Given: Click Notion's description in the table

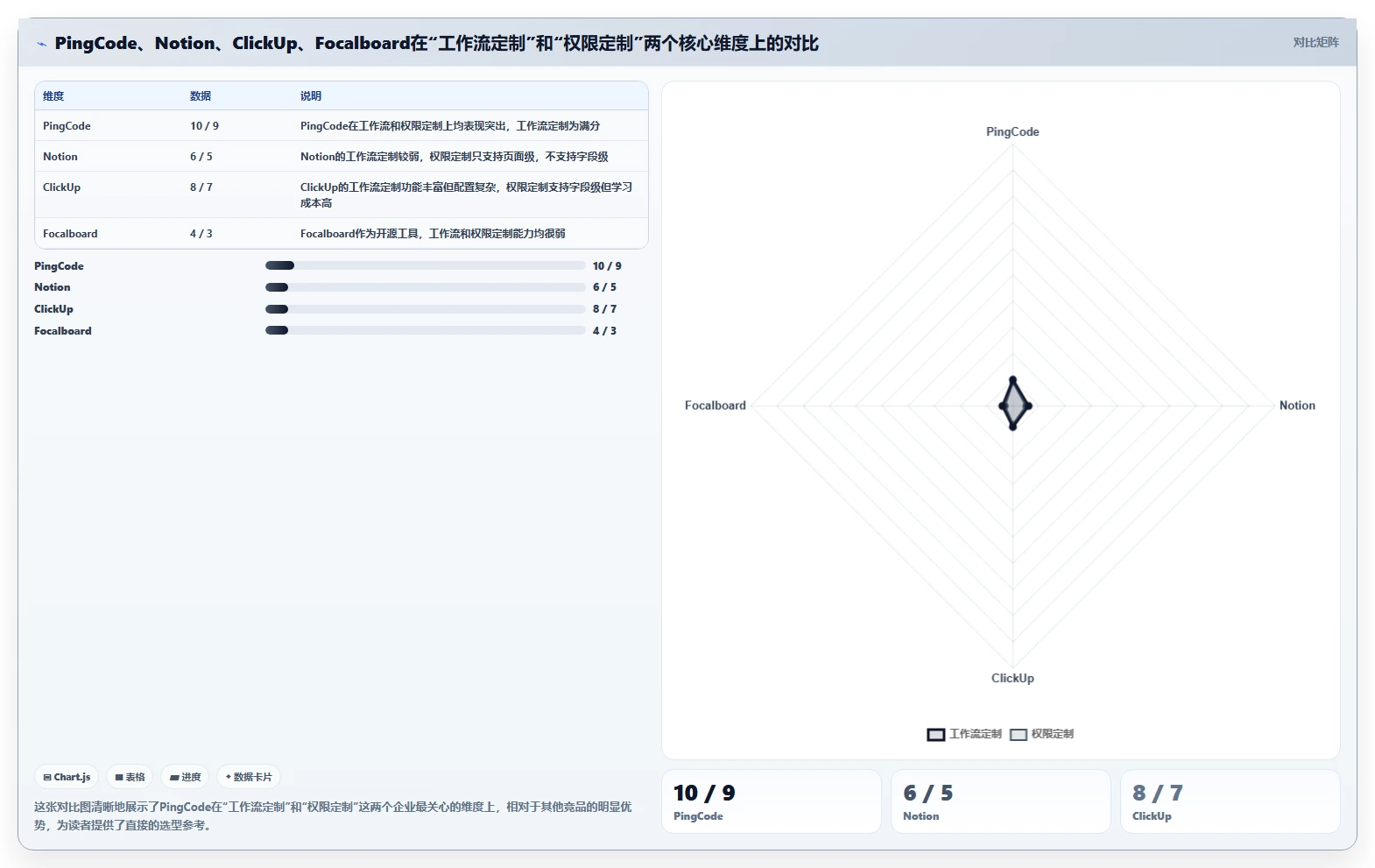Looking at the screenshot, I should coord(454,157).
